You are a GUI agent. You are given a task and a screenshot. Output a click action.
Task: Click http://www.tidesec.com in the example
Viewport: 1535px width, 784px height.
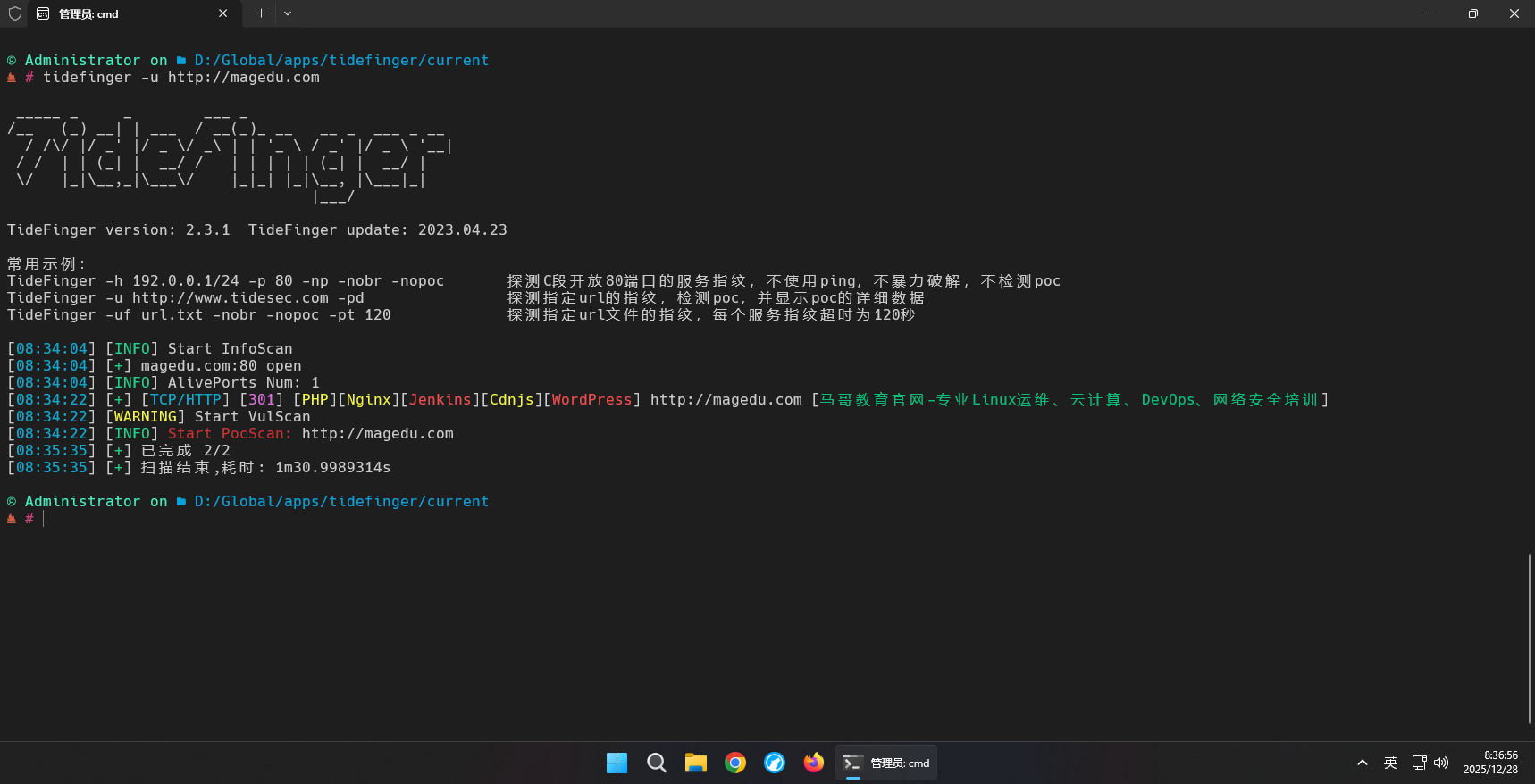[x=231, y=298]
